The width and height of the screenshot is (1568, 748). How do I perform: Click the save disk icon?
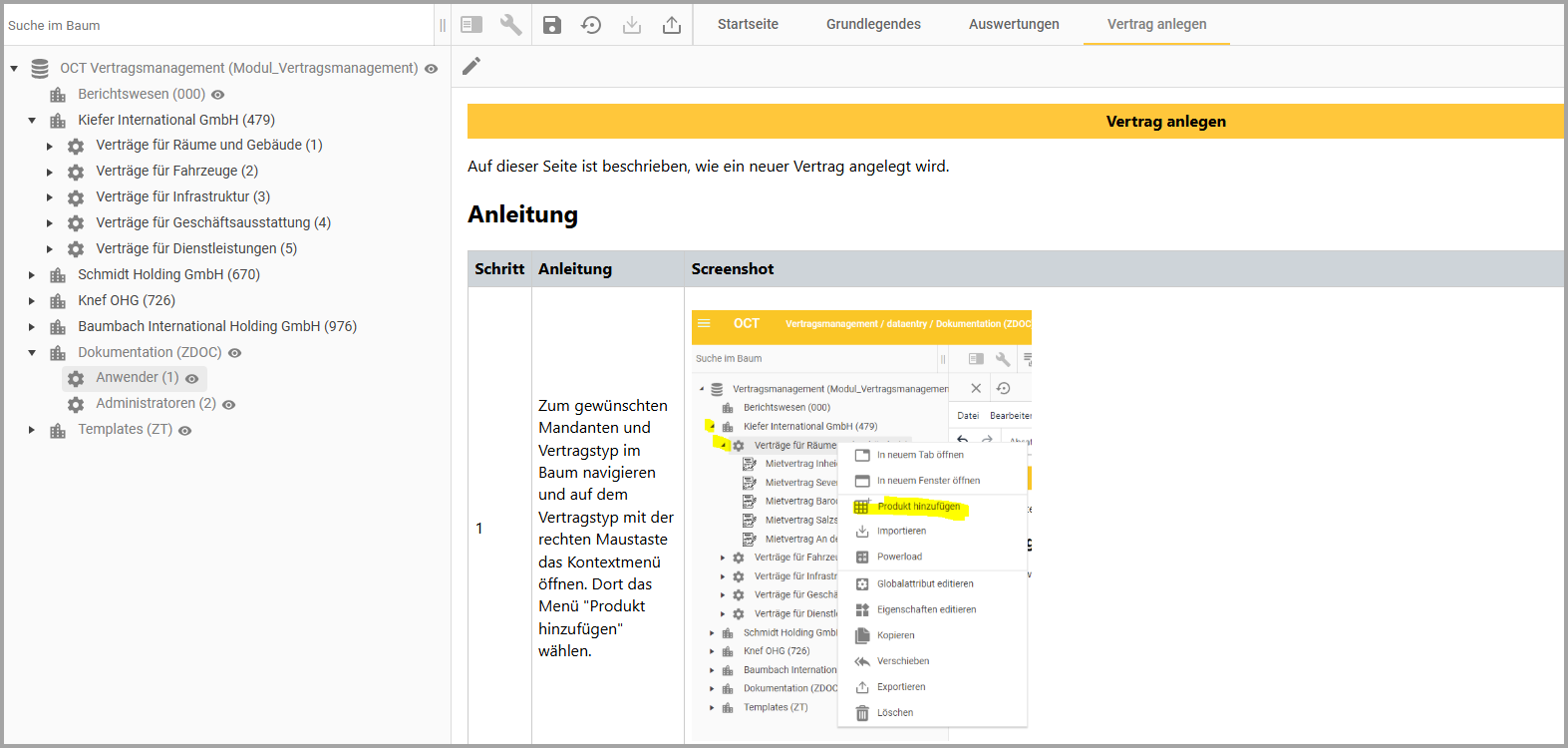[552, 25]
